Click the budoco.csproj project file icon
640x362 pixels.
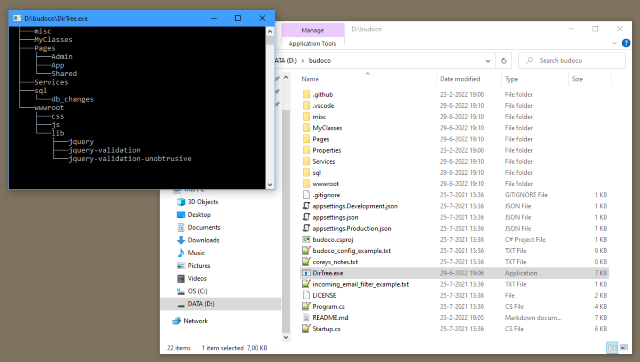tap(306, 239)
